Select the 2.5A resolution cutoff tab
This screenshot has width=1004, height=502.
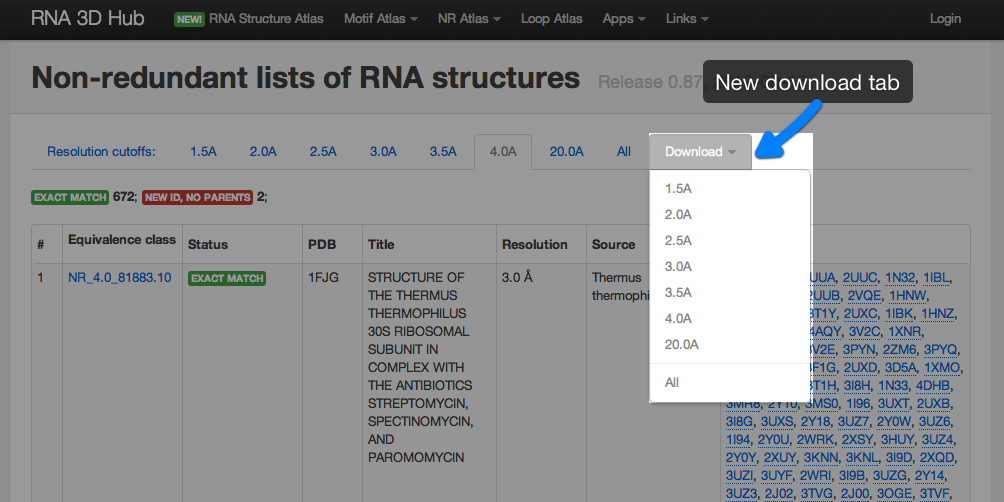323,152
